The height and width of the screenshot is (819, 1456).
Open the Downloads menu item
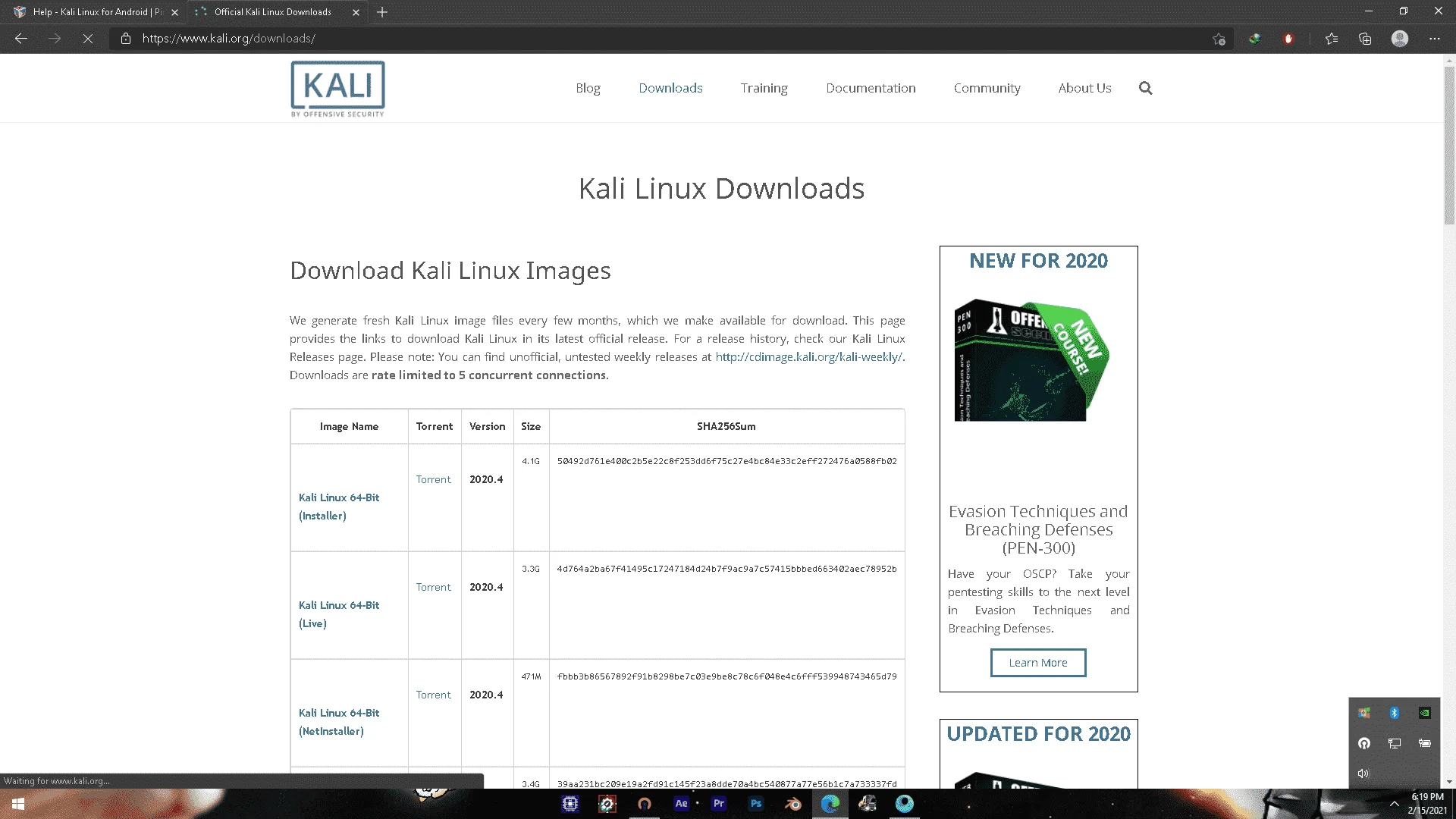pos(670,88)
